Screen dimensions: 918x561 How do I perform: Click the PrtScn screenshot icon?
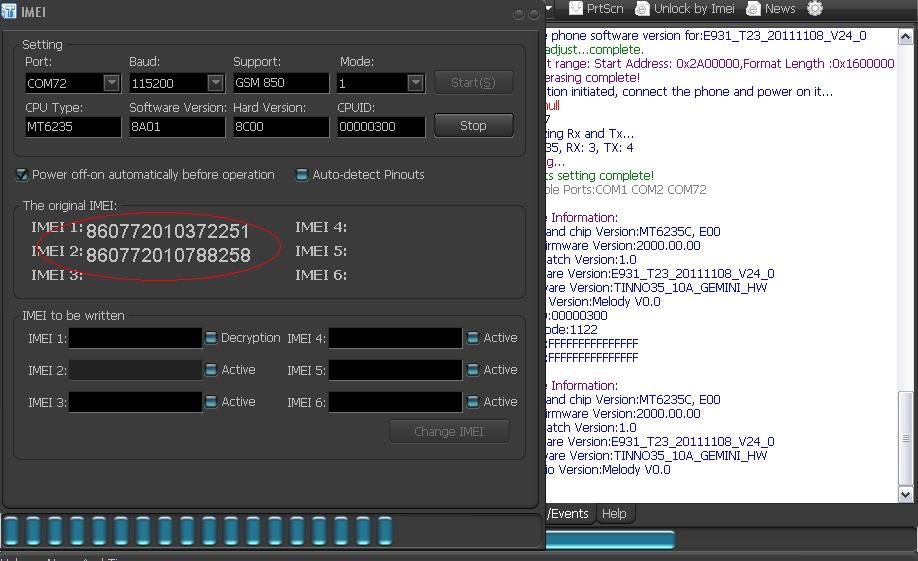point(577,9)
